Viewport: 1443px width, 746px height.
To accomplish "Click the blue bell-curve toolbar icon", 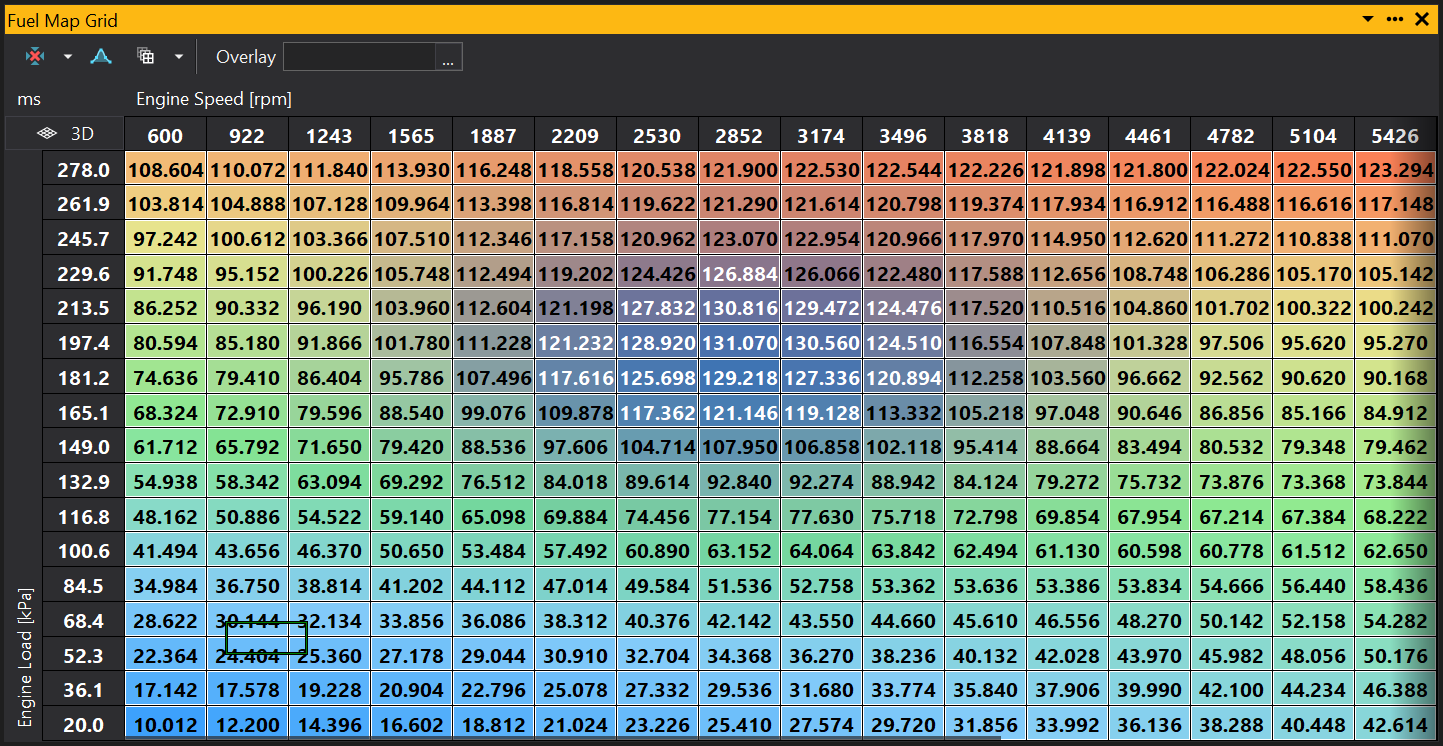I will click(101, 57).
